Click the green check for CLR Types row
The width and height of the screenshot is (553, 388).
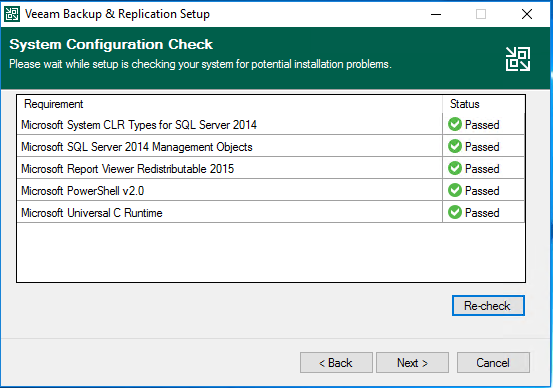tap(455, 124)
